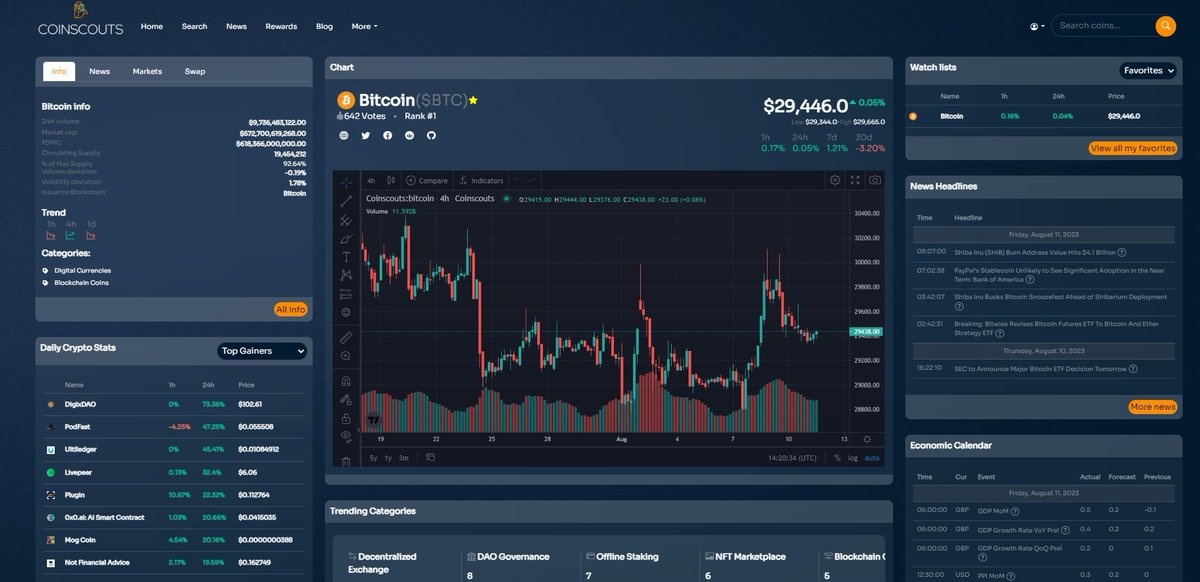1200x582 pixels.
Task: Open Bitcoin in the watch list
Action: pyautogui.click(x=1044, y=116)
